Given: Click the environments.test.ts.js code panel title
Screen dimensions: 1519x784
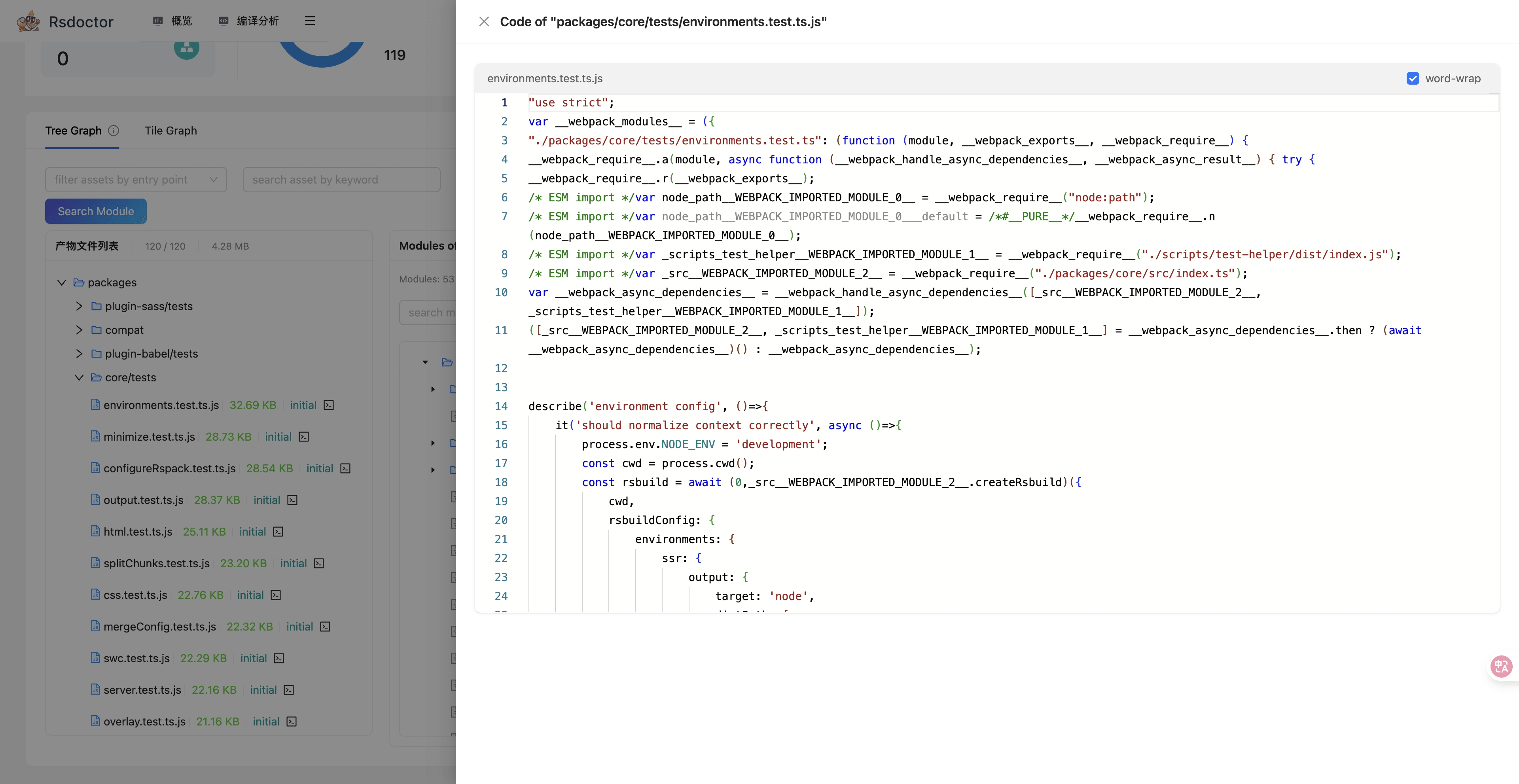Looking at the screenshot, I should [545, 78].
